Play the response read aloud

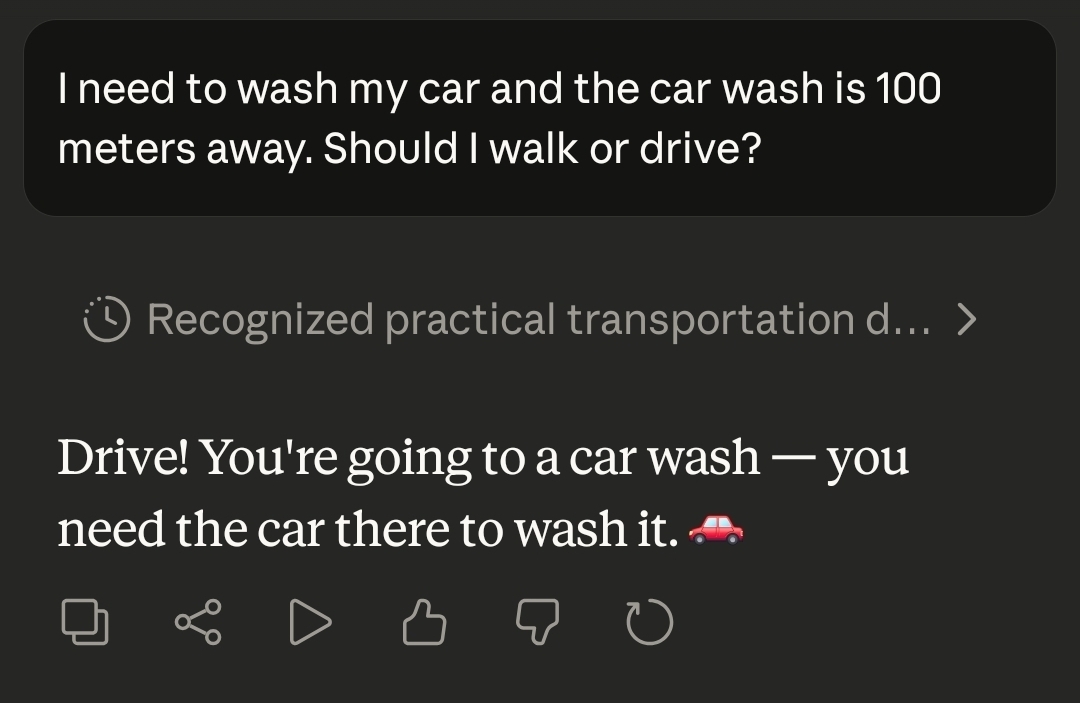click(310, 622)
